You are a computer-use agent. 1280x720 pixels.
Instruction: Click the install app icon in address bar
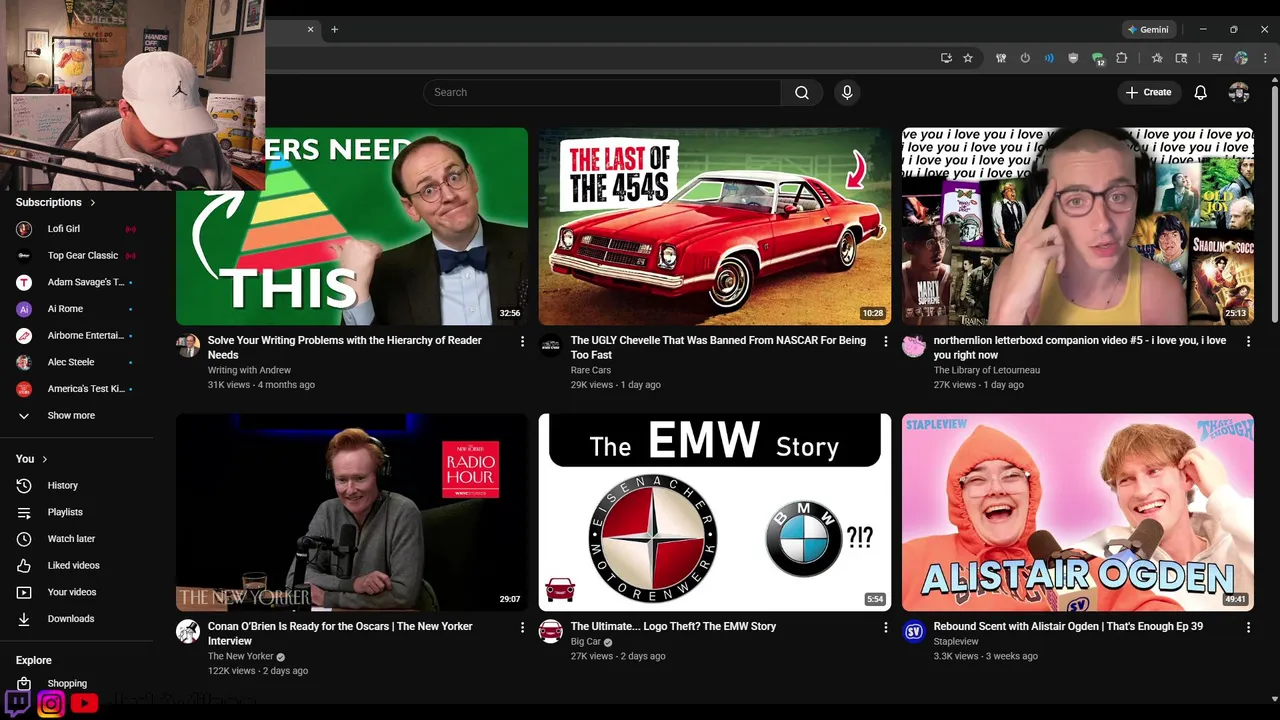point(946,58)
